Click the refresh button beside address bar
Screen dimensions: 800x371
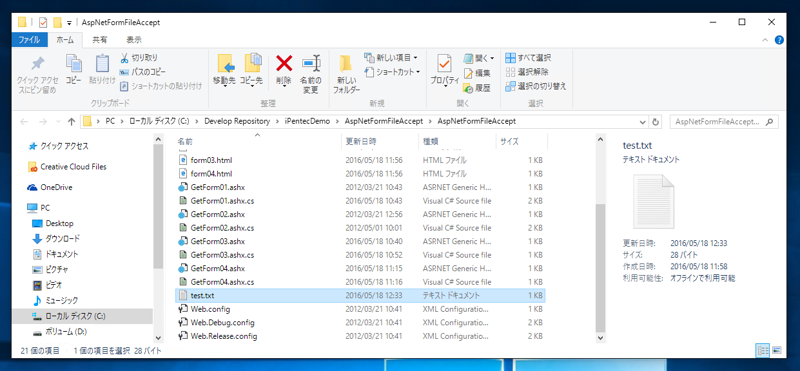pyautogui.click(x=657, y=122)
